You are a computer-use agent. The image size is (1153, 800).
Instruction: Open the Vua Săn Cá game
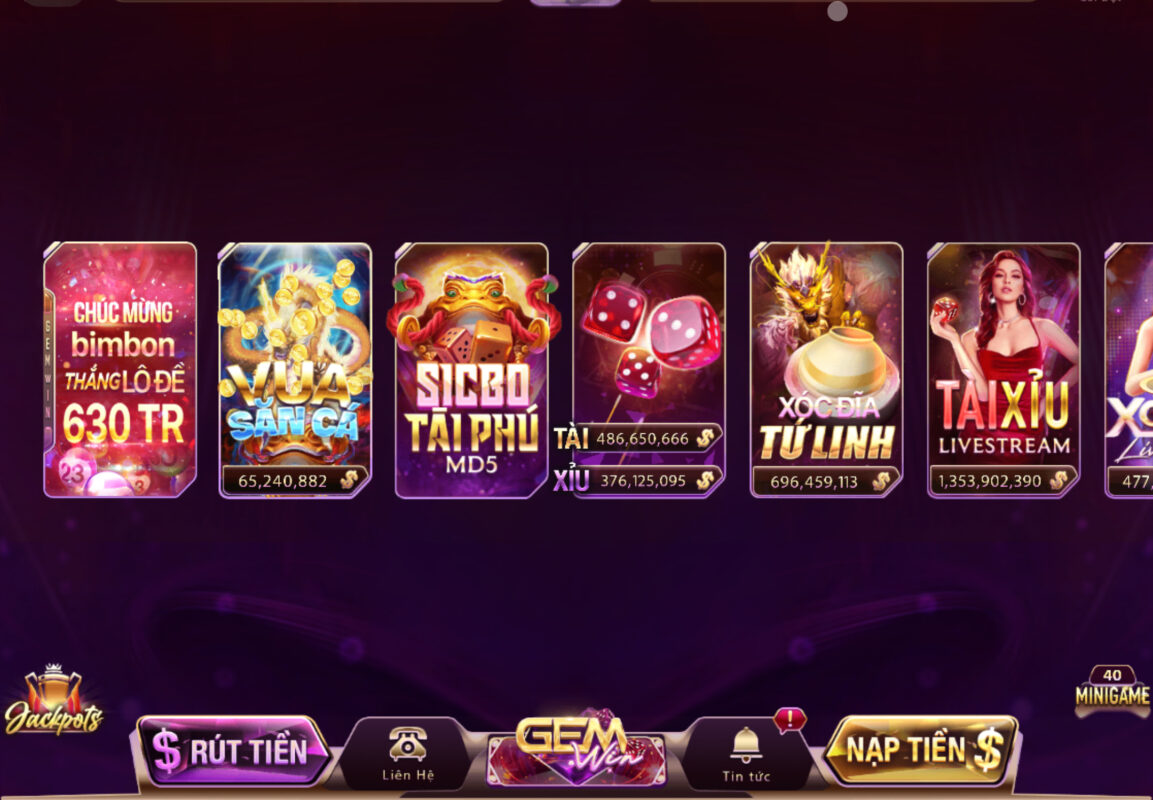click(295, 370)
